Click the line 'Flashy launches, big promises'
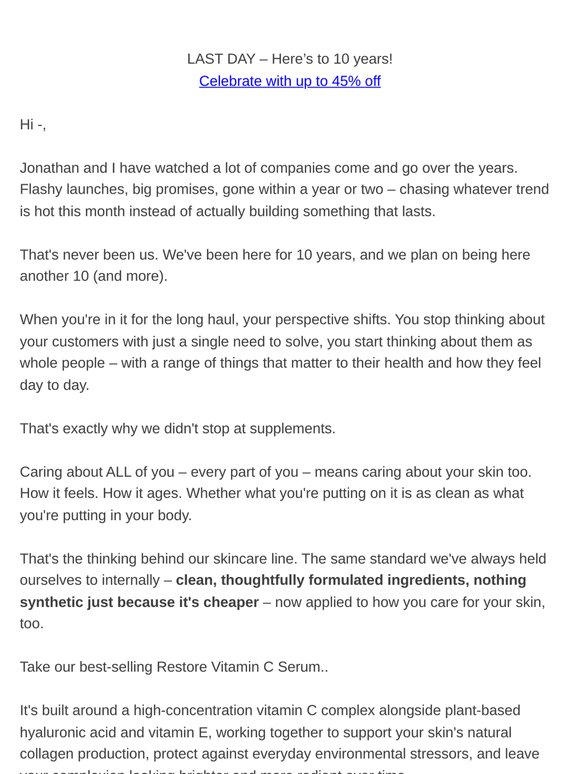 [x=284, y=189]
